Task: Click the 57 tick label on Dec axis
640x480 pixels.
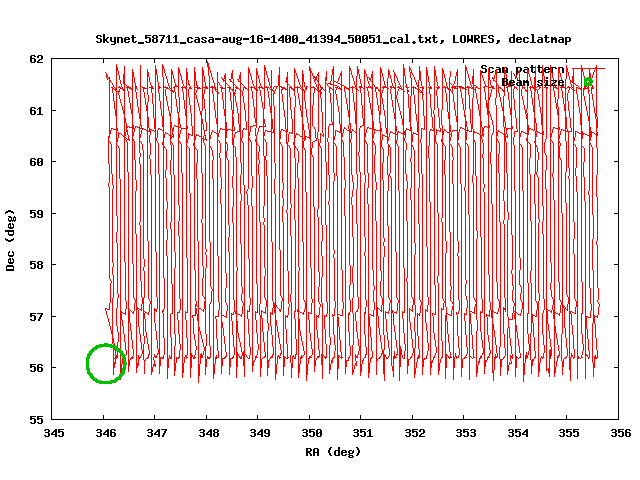Action: [x=36, y=317]
